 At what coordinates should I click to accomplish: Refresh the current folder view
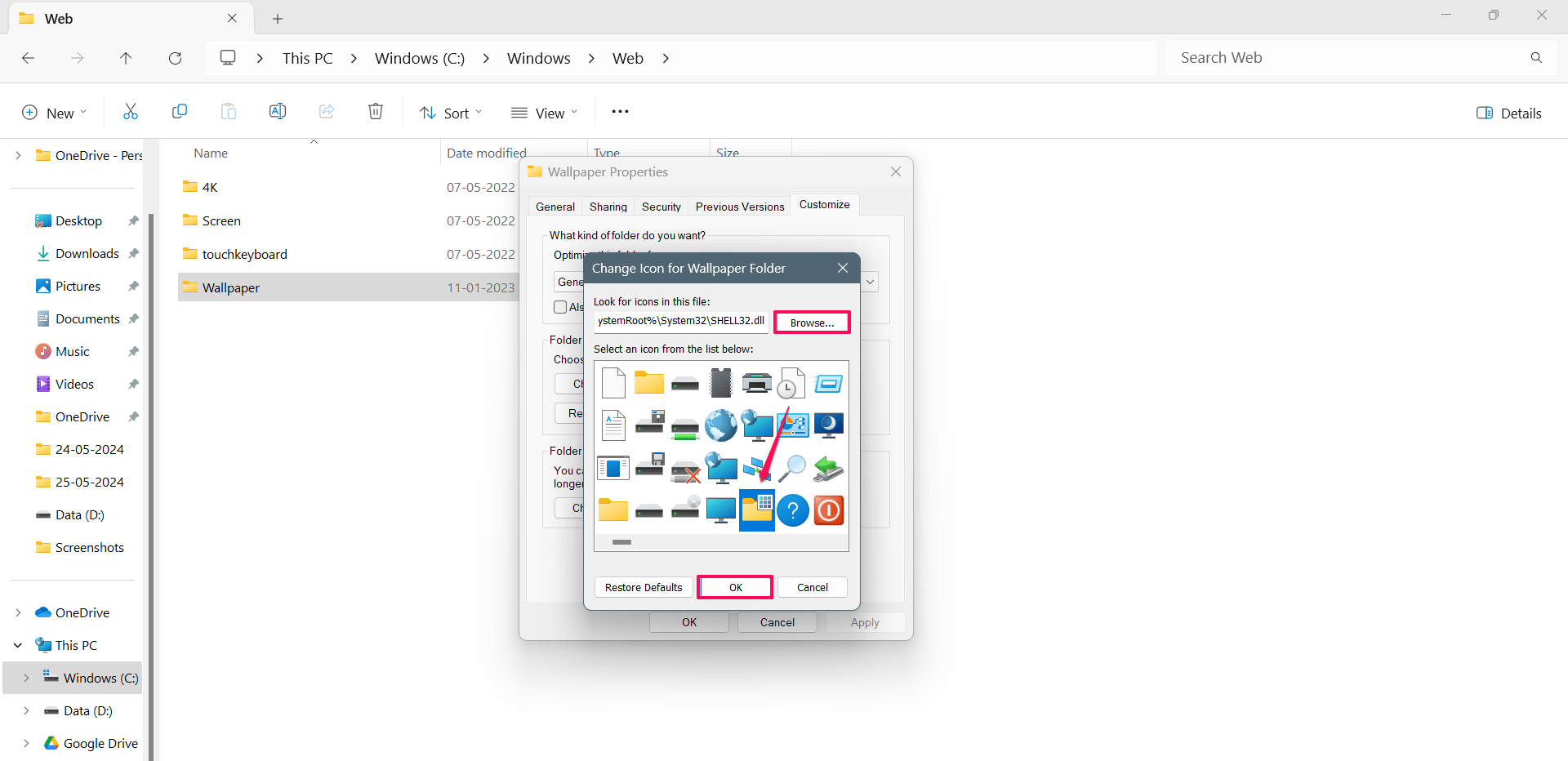point(175,58)
